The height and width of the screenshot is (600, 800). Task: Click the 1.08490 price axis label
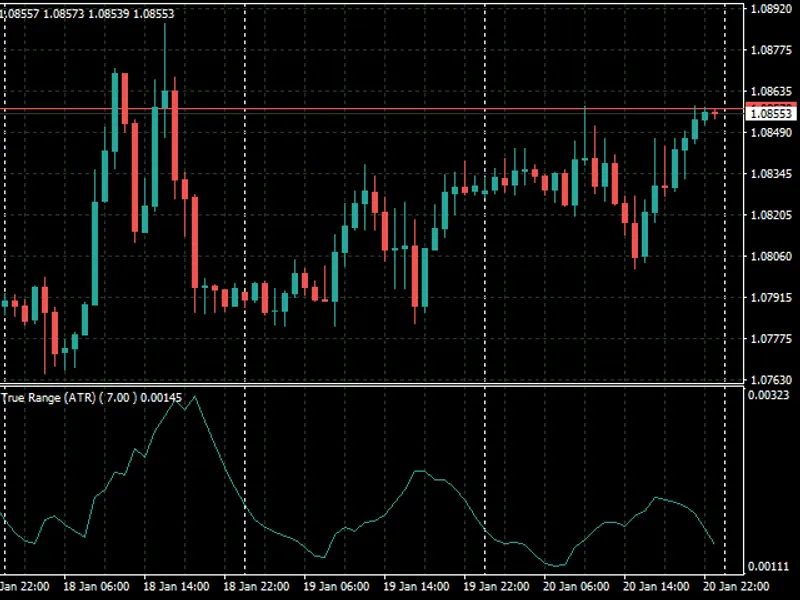pos(771,133)
